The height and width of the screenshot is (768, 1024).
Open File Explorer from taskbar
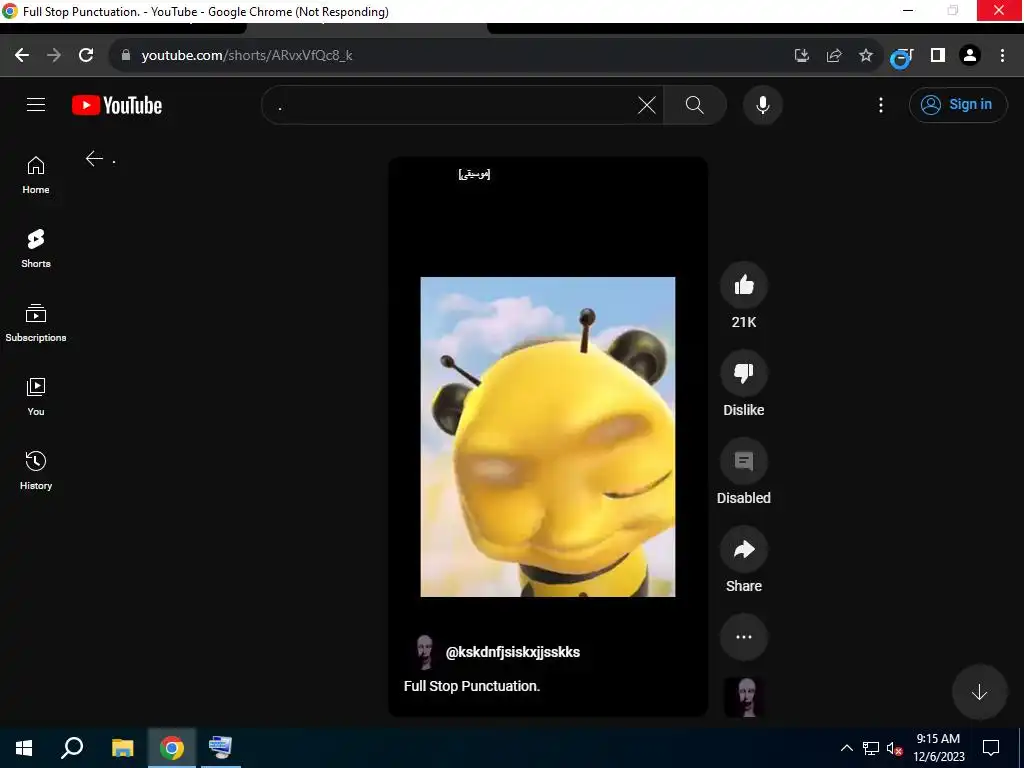[122, 748]
